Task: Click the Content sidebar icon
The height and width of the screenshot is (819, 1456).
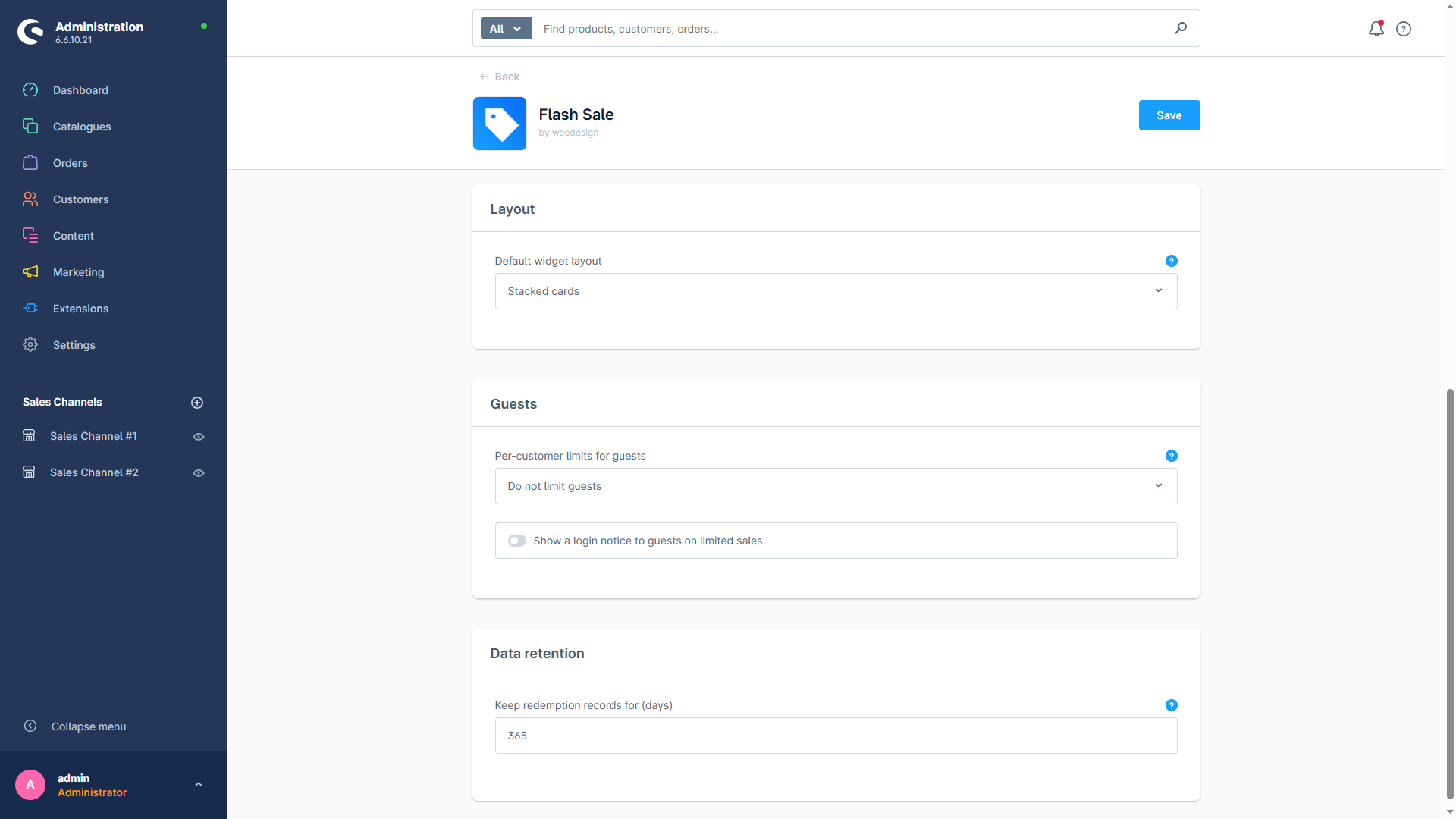Action: (x=30, y=236)
